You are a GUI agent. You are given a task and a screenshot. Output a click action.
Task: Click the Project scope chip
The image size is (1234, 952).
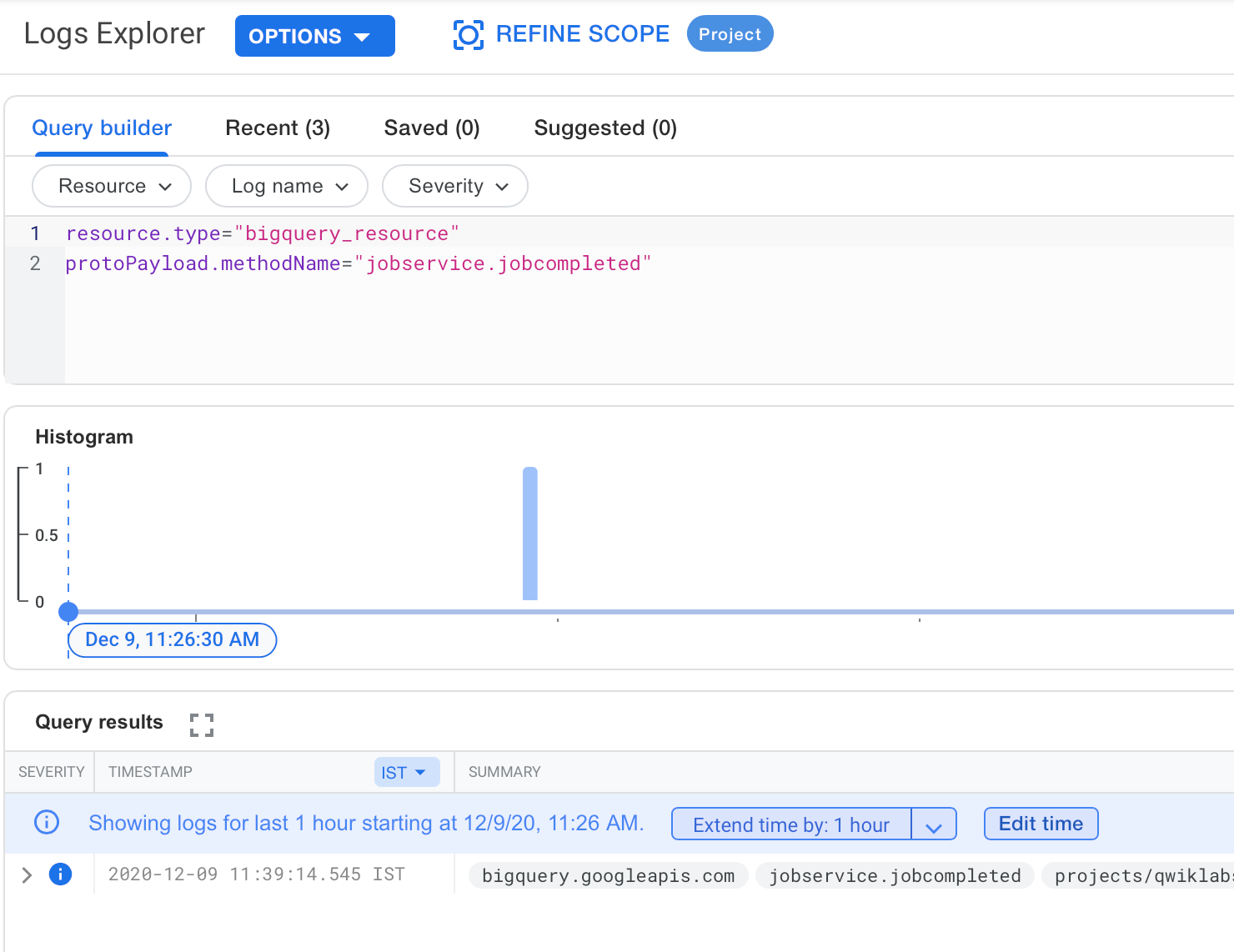point(730,34)
